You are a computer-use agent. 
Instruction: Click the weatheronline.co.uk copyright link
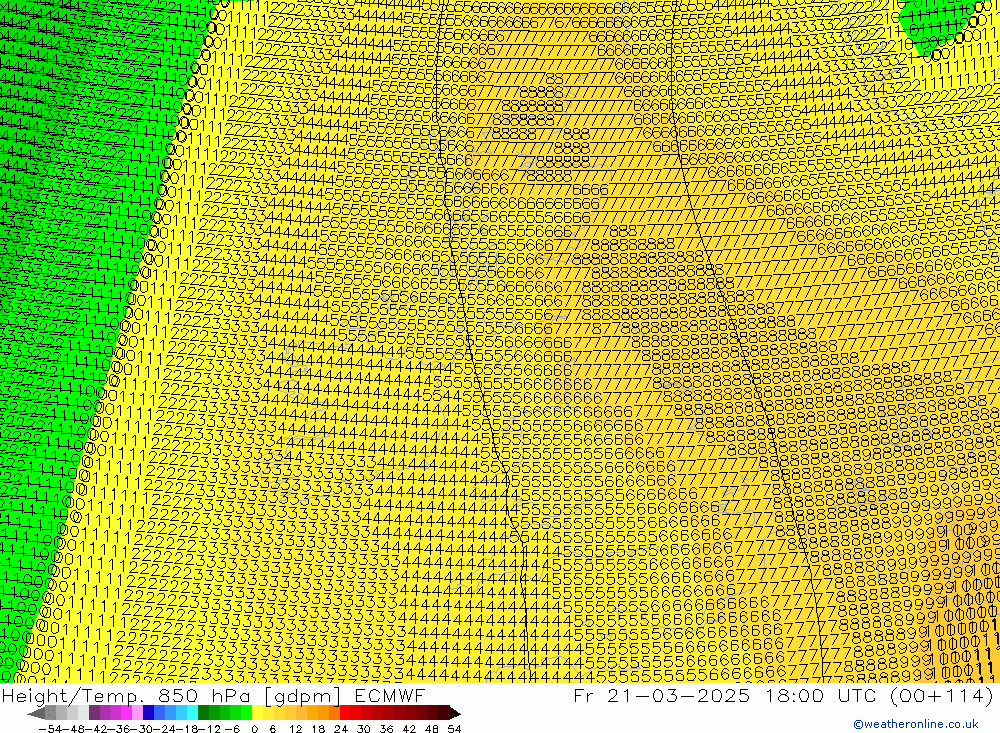coord(916,724)
